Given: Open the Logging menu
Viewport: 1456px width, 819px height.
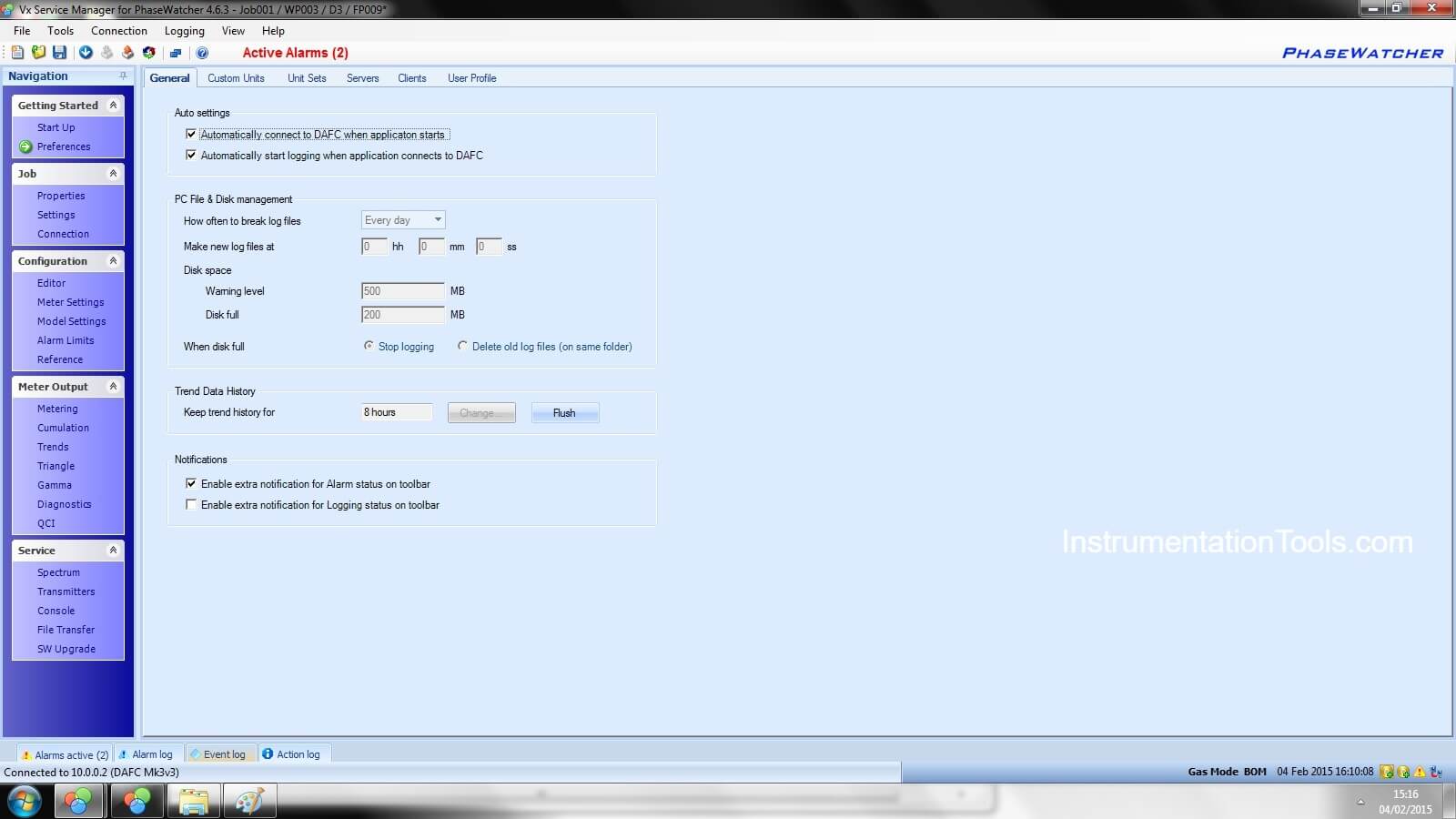Looking at the screenshot, I should point(184,30).
